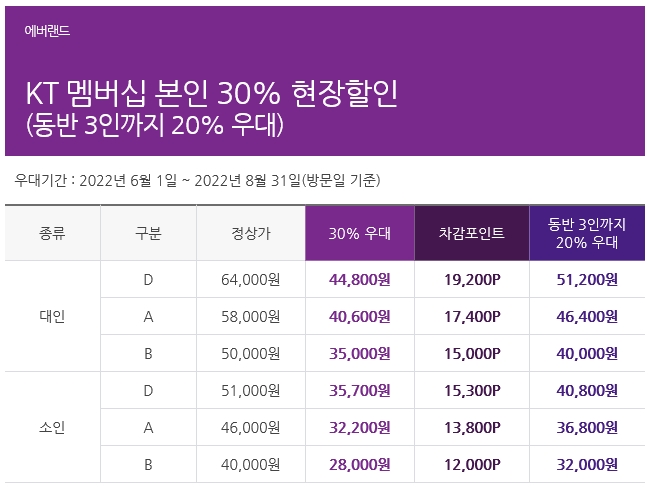Click the 15,300P deducted points cell
Viewport: 649px width, 487px height.
tap(472, 391)
